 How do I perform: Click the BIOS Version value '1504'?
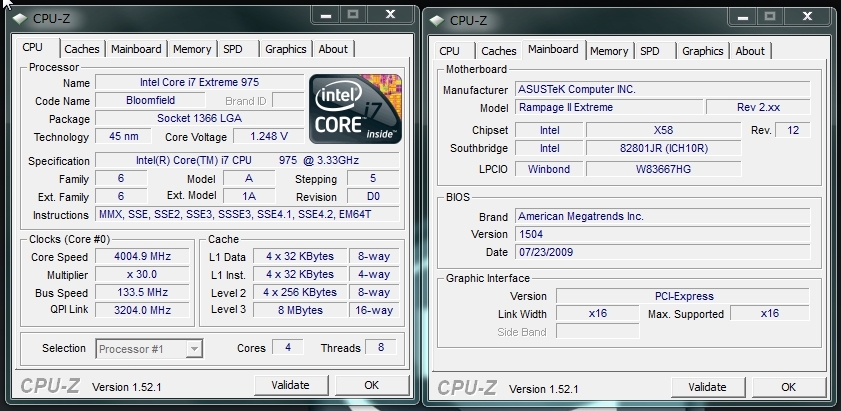(662, 234)
